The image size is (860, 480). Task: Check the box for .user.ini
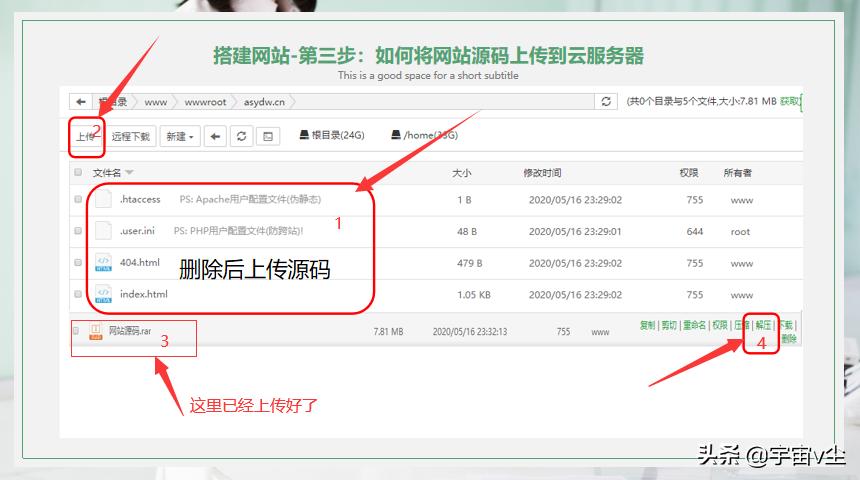point(78,231)
